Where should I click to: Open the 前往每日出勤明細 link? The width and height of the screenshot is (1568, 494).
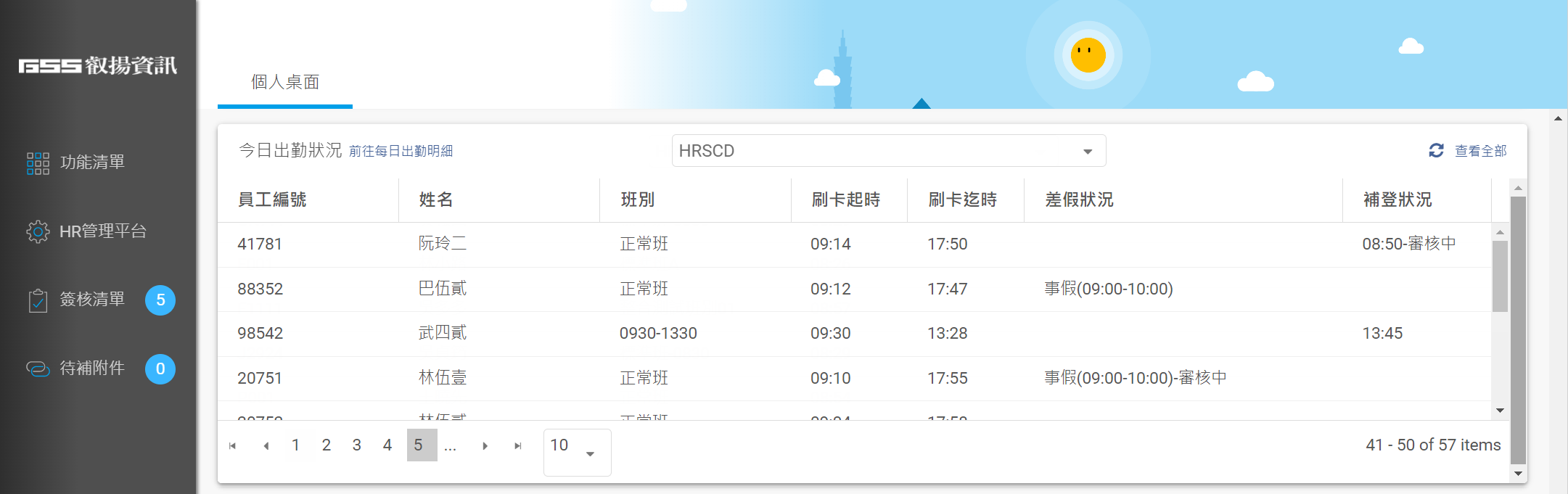tap(401, 151)
